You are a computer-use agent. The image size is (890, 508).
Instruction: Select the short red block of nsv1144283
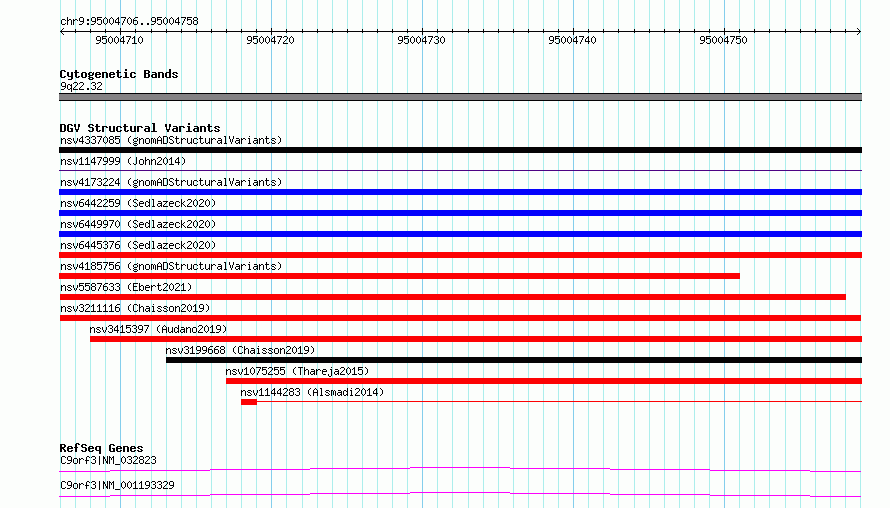pos(249,402)
